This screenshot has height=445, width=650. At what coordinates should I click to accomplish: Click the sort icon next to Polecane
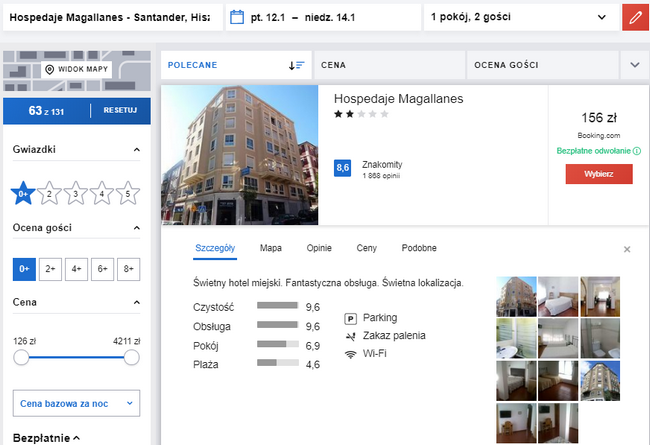point(296,65)
